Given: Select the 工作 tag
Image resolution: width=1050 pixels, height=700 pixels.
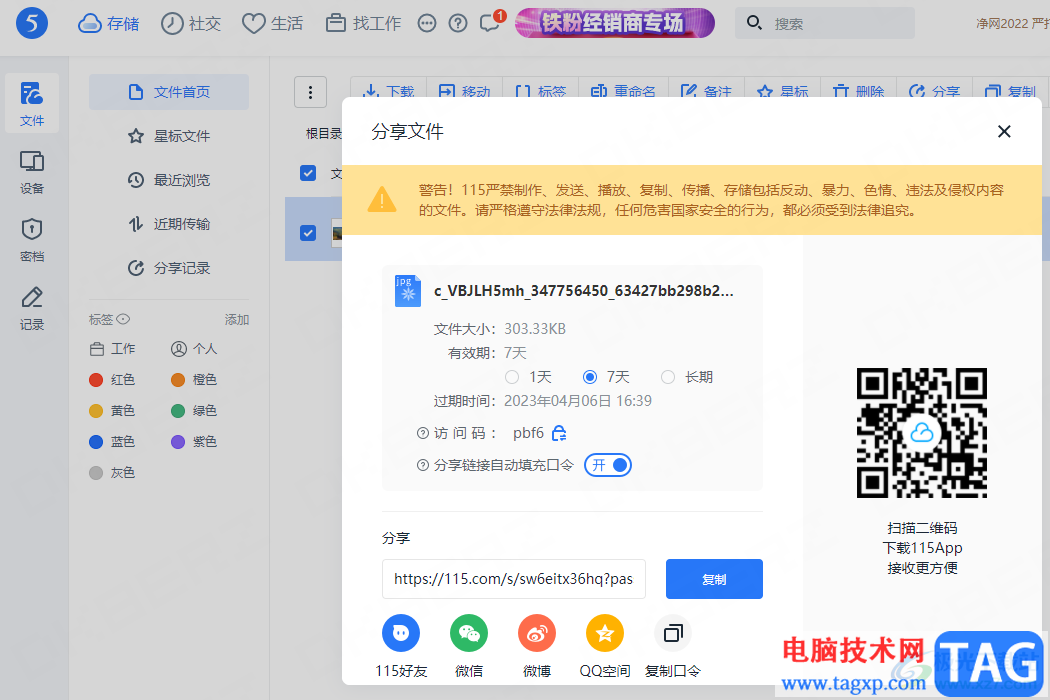Looking at the screenshot, I should [x=112, y=349].
